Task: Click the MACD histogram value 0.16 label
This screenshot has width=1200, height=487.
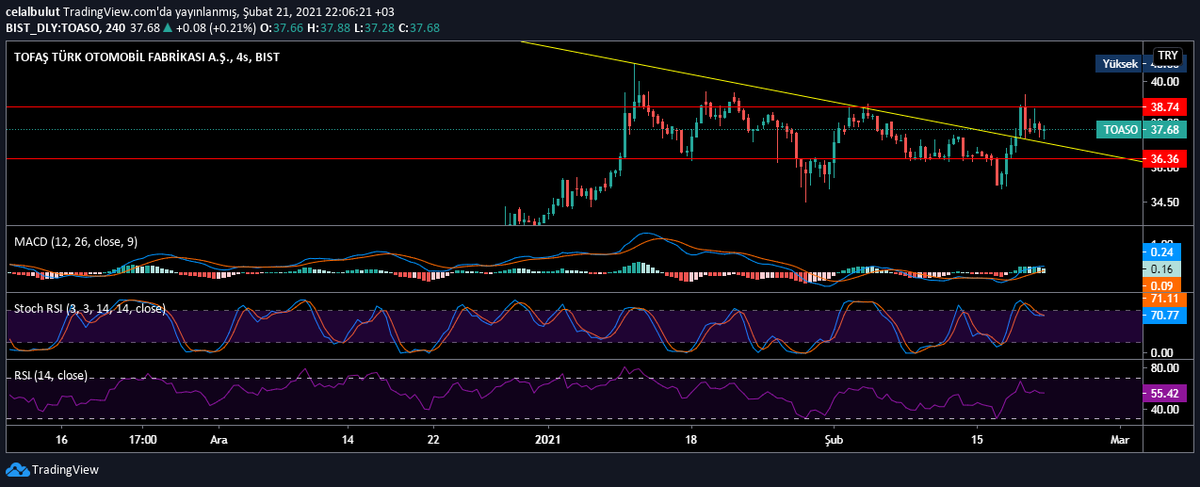Action: (x=1164, y=270)
